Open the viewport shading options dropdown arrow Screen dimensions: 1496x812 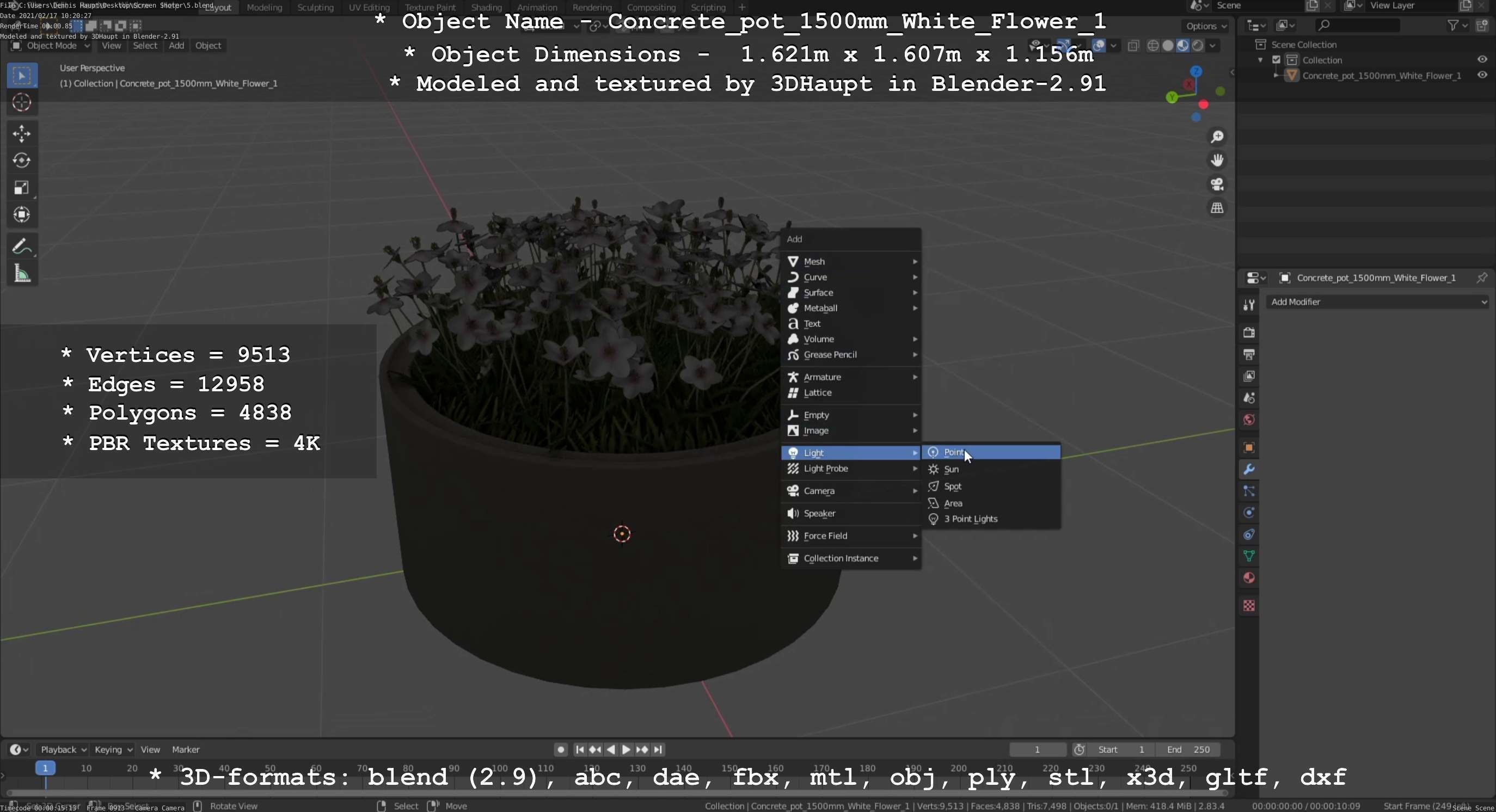(1212, 46)
